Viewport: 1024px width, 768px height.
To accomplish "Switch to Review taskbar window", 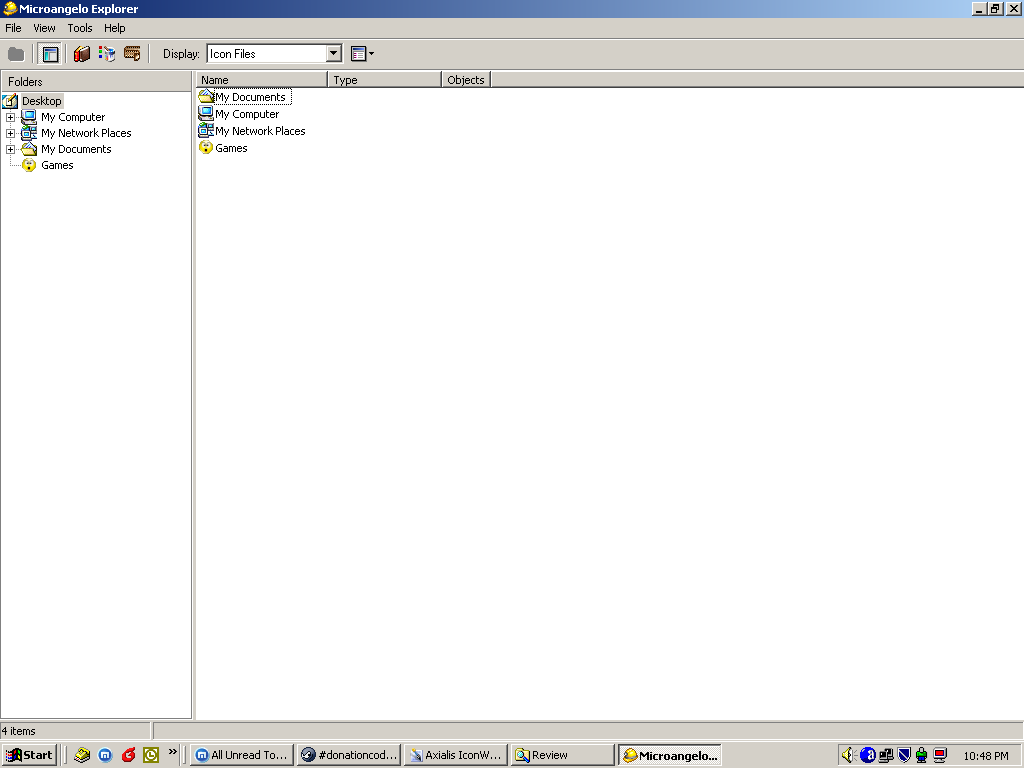I will (x=563, y=755).
